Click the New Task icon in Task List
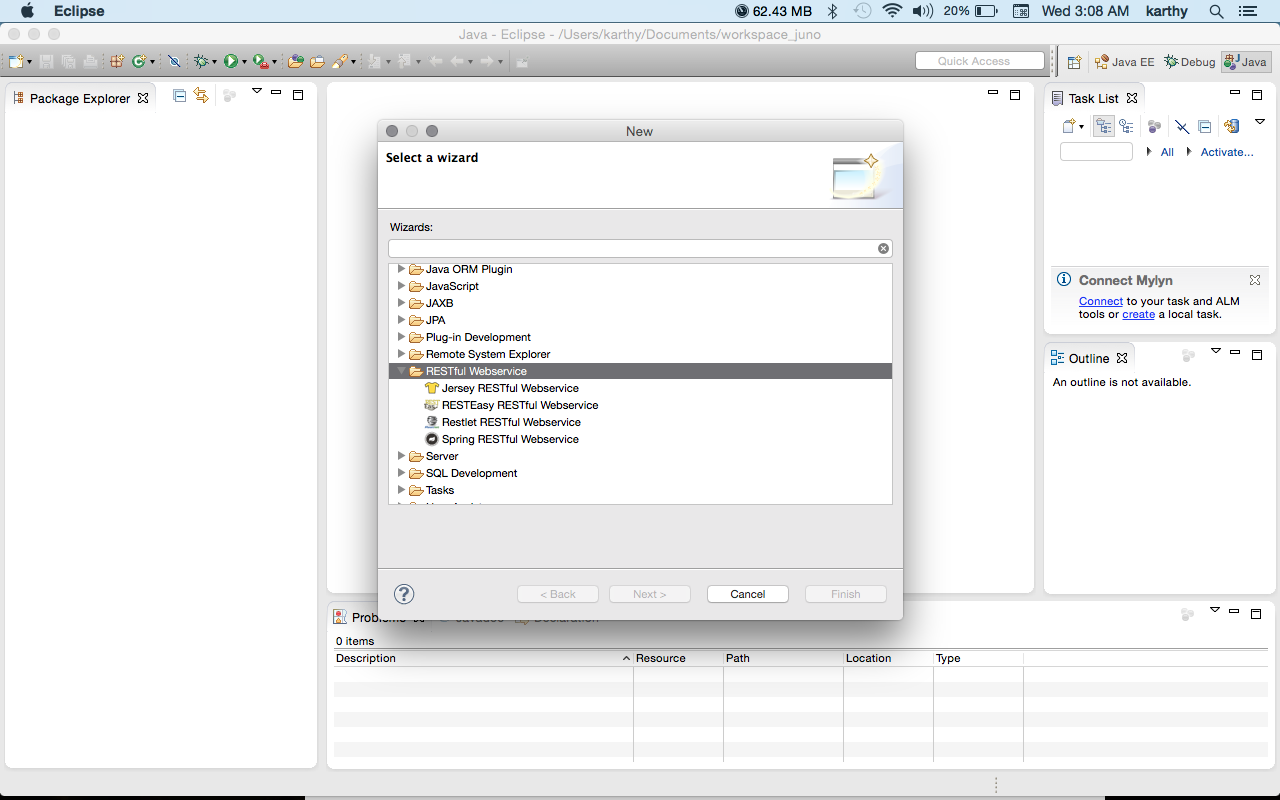The image size is (1280, 800). tap(1068, 126)
